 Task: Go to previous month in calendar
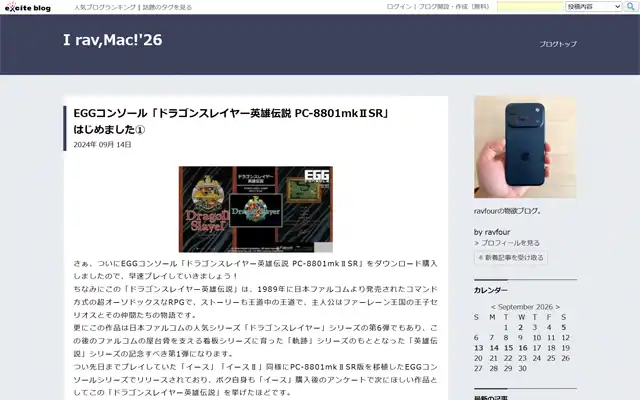click(x=493, y=307)
